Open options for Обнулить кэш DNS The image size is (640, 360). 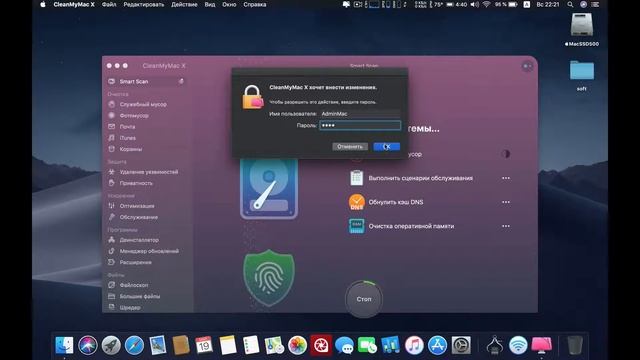506,202
